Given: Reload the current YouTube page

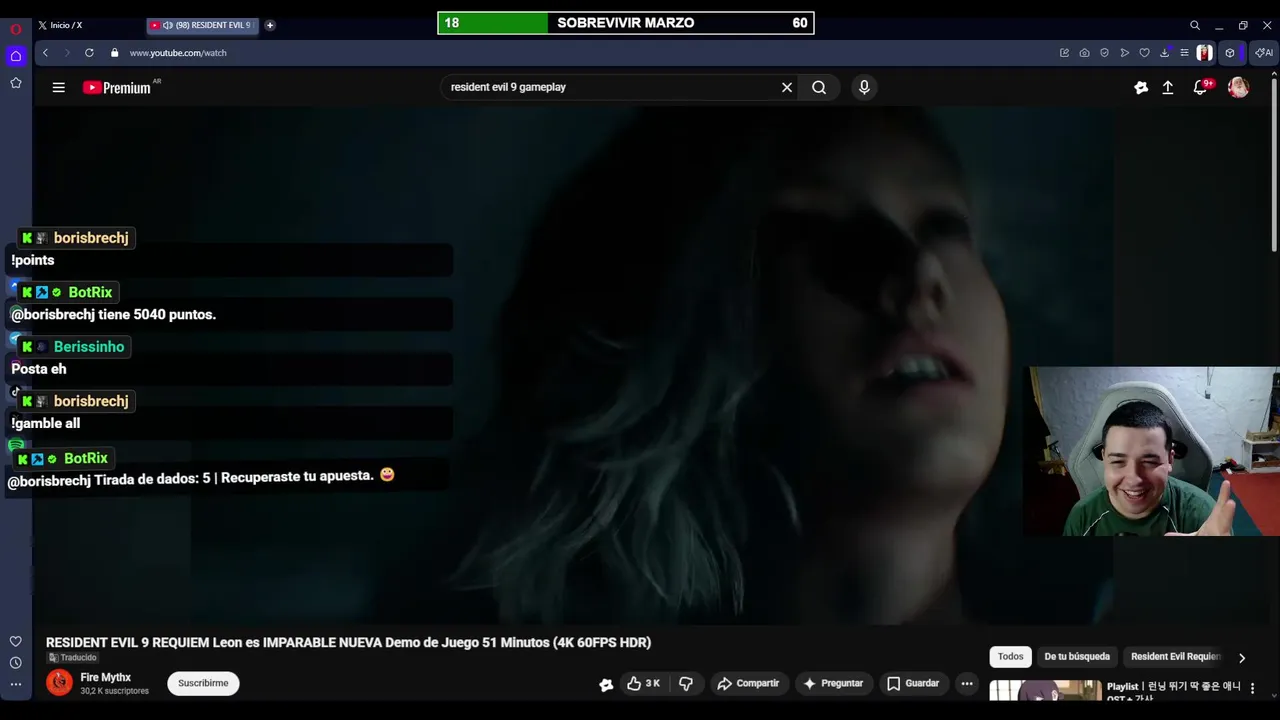Looking at the screenshot, I should (x=89, y=53).
